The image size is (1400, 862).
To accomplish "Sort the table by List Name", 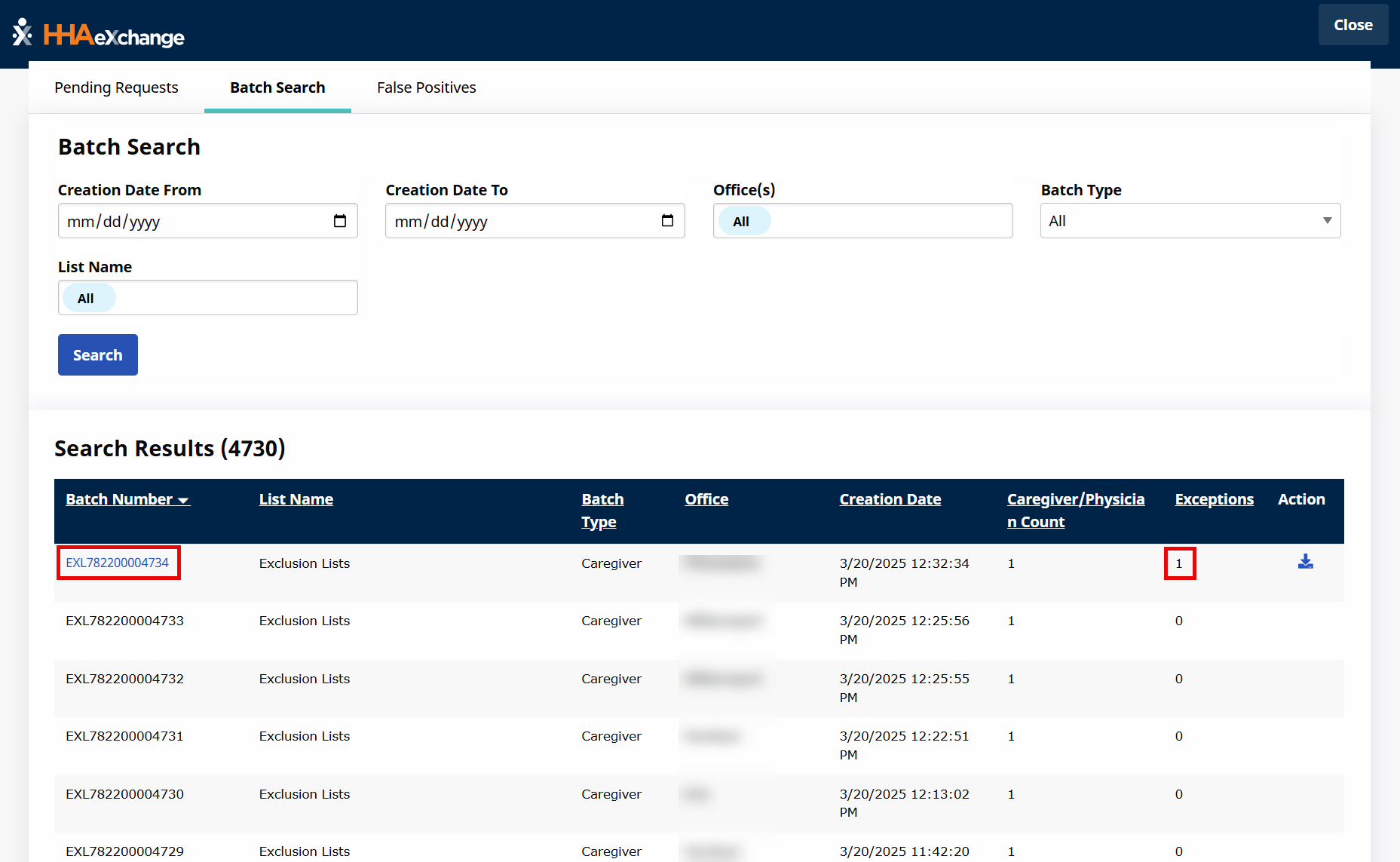I will pos(296,498).
